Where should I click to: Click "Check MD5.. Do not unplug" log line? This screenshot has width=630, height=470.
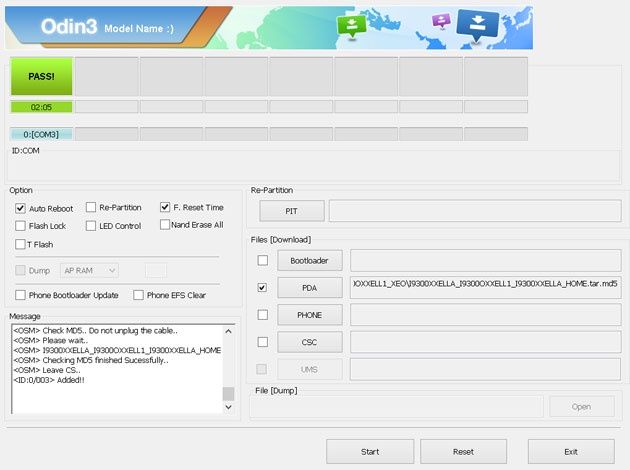coord(95,331)
